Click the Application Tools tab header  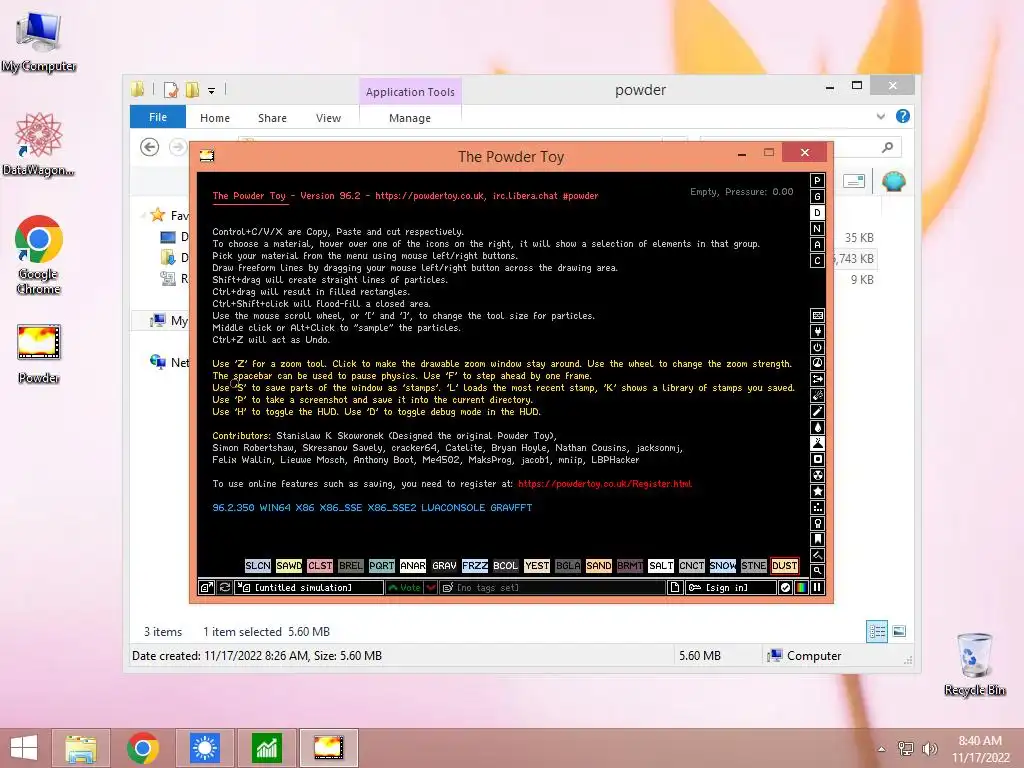click(410, 92)
